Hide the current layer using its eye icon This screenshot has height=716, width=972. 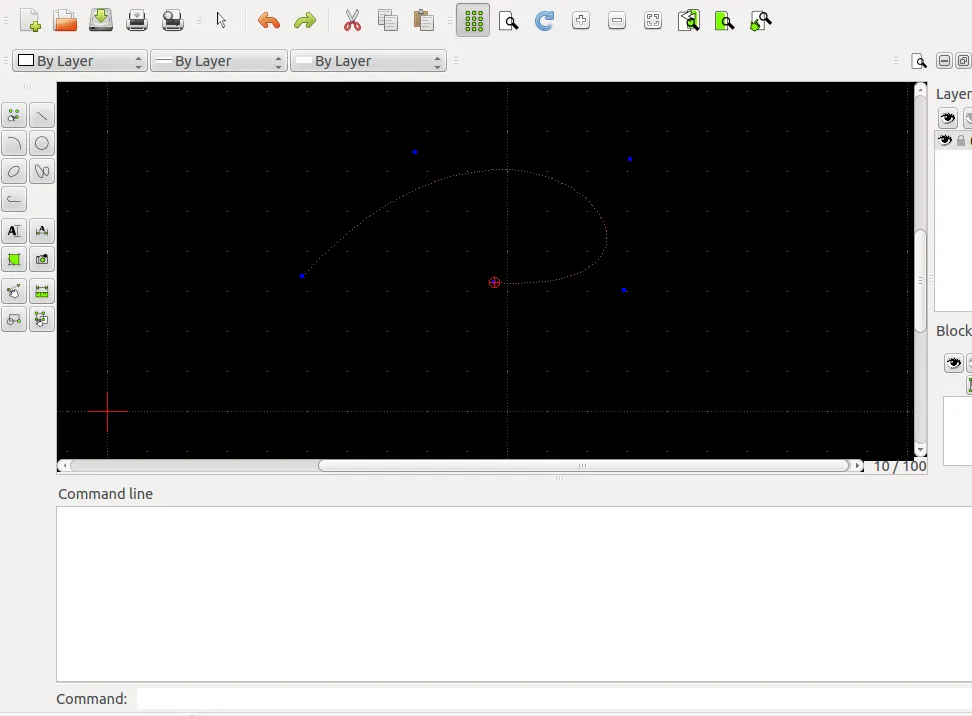tap(944, 140)
